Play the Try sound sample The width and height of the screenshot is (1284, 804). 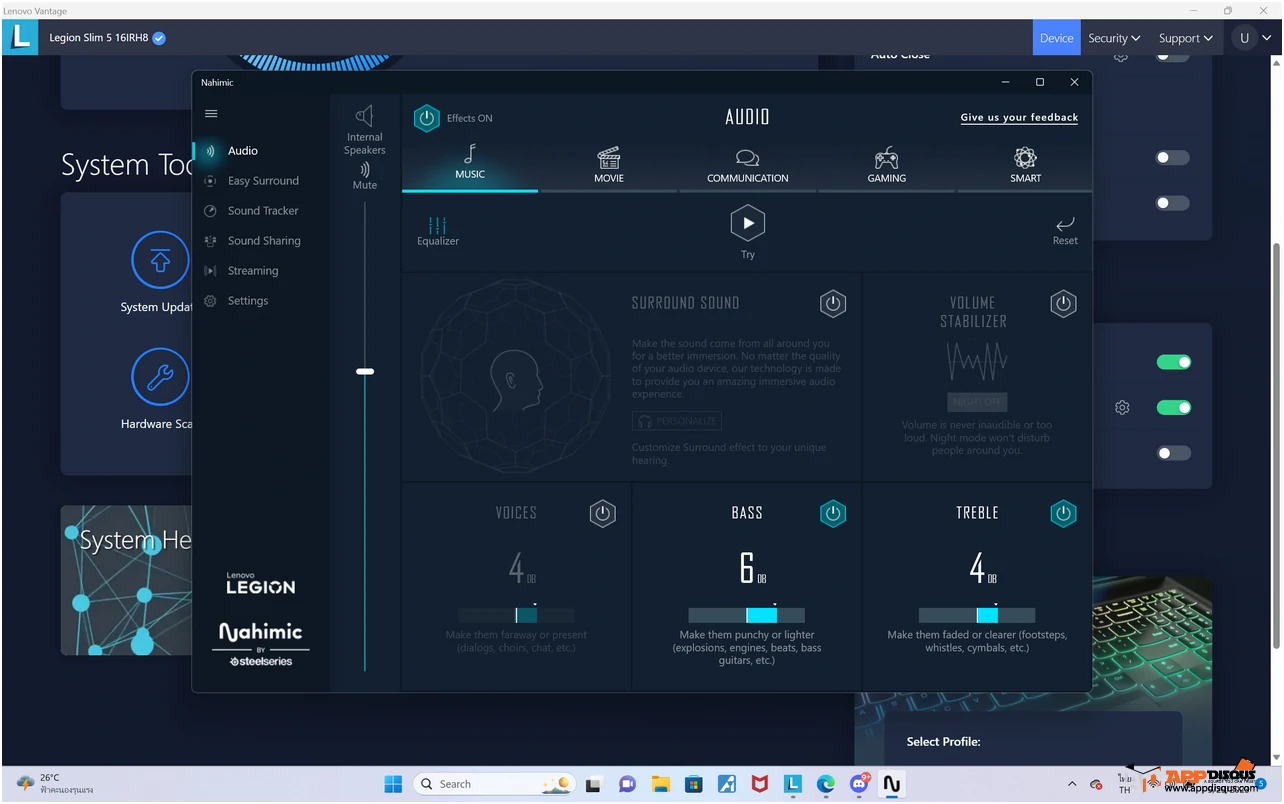(x=747, y=223)
